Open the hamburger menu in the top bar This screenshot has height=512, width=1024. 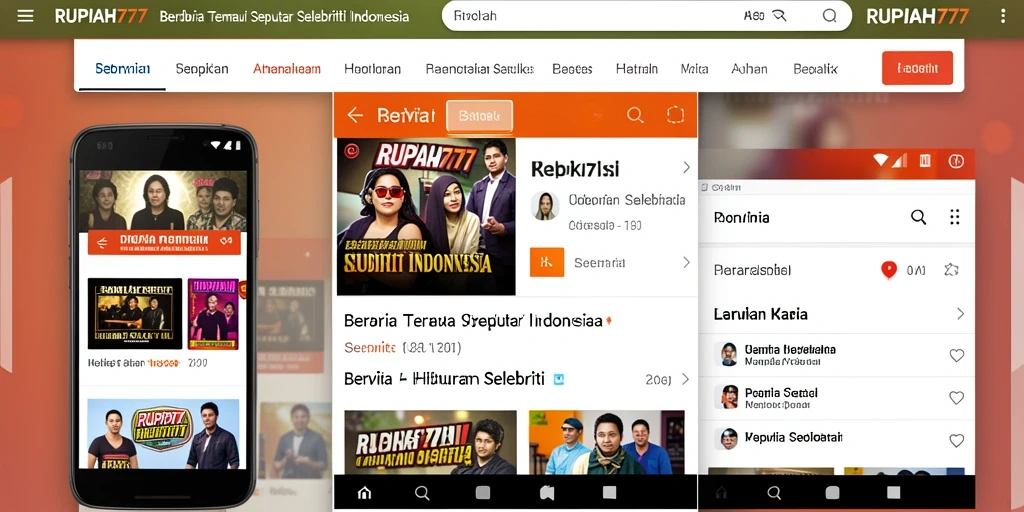click(x=25, y=16)
